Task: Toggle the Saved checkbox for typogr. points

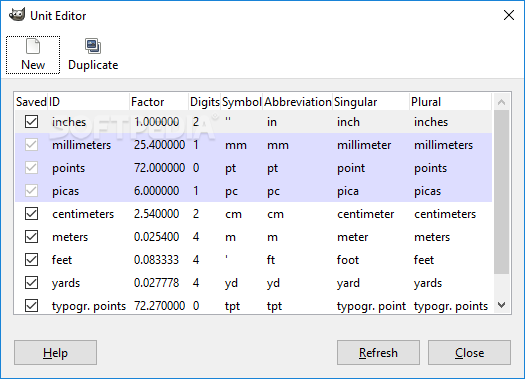Action: (31, 306)
